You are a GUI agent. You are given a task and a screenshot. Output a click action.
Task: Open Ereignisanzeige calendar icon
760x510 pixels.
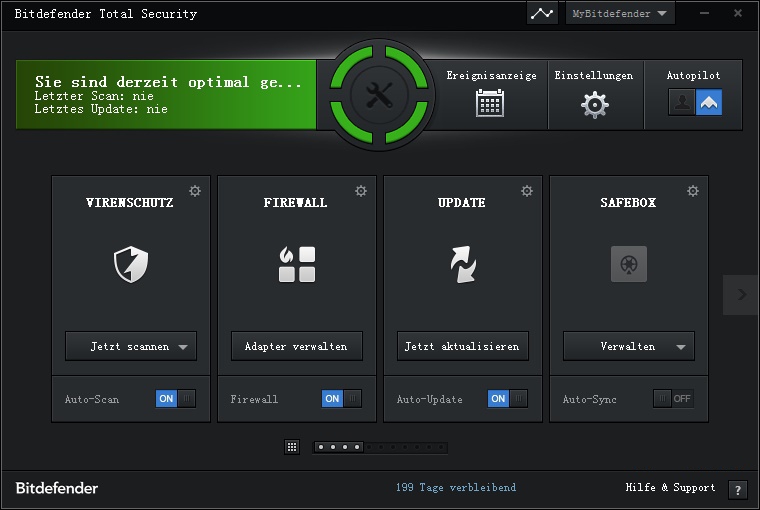pos(490,103)
